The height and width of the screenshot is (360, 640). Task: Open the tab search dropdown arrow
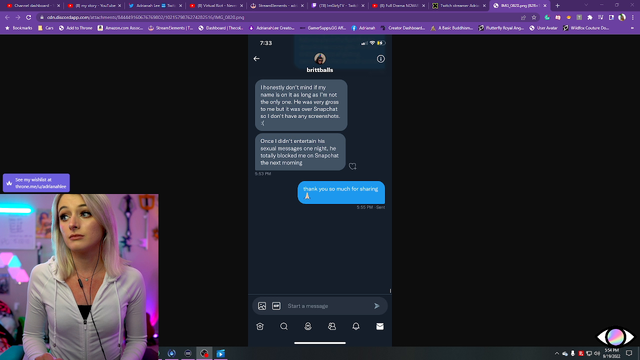click(x=586, y=5)
